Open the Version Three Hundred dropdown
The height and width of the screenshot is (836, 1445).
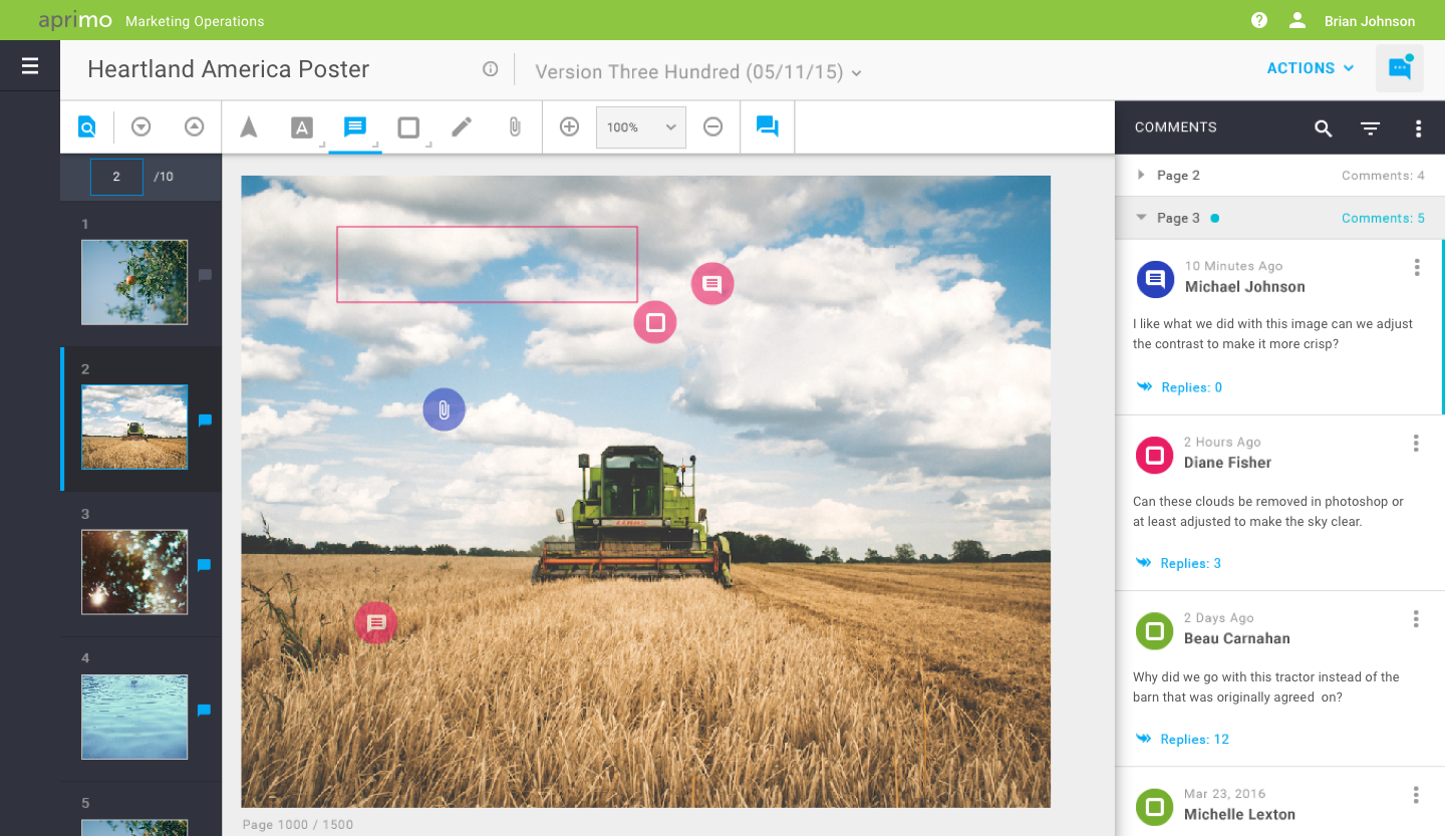[x=698, y=72]
